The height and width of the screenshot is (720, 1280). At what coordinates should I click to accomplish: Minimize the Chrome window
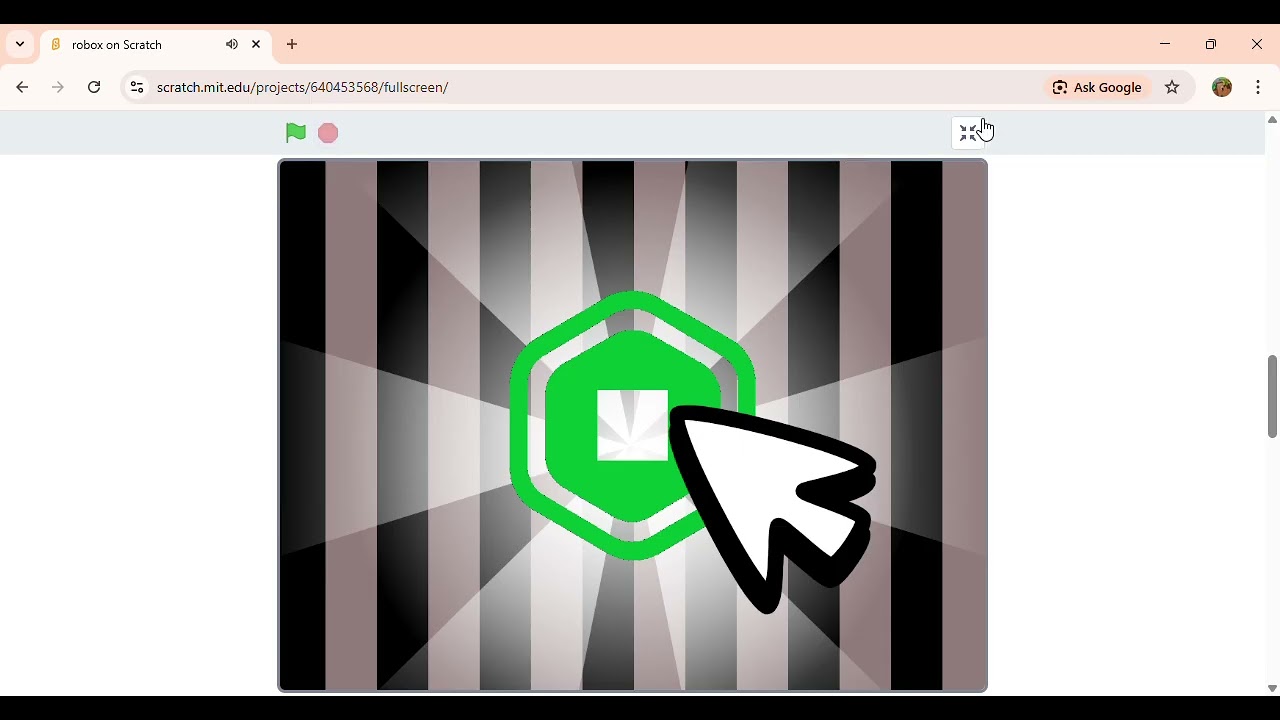click(x=1165, y=44)
